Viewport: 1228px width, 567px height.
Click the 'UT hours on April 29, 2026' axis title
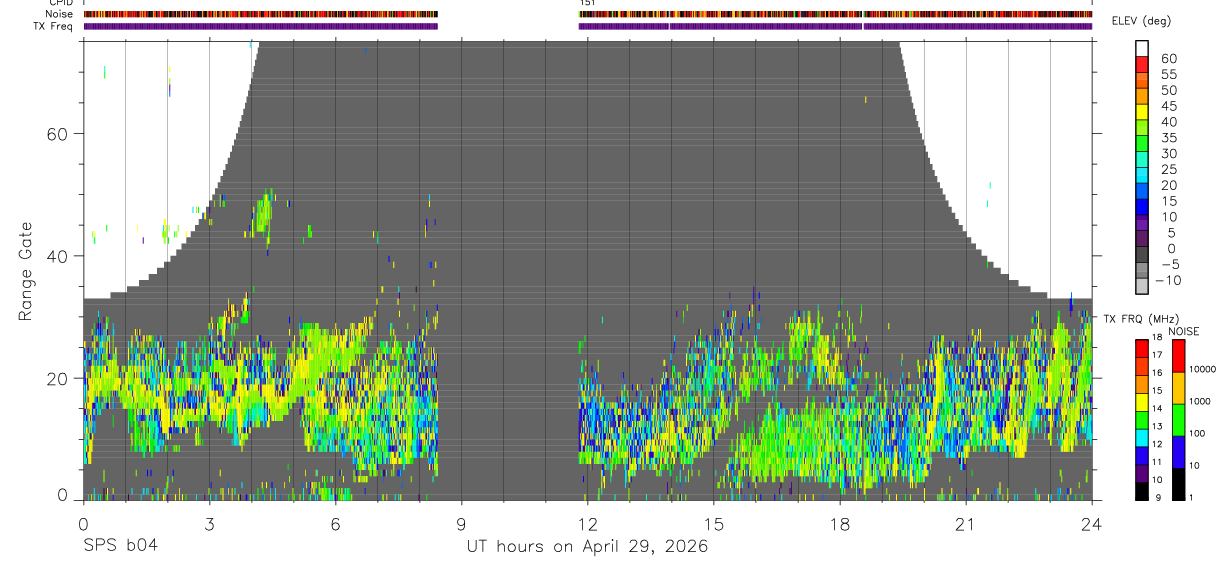(587, 547)
